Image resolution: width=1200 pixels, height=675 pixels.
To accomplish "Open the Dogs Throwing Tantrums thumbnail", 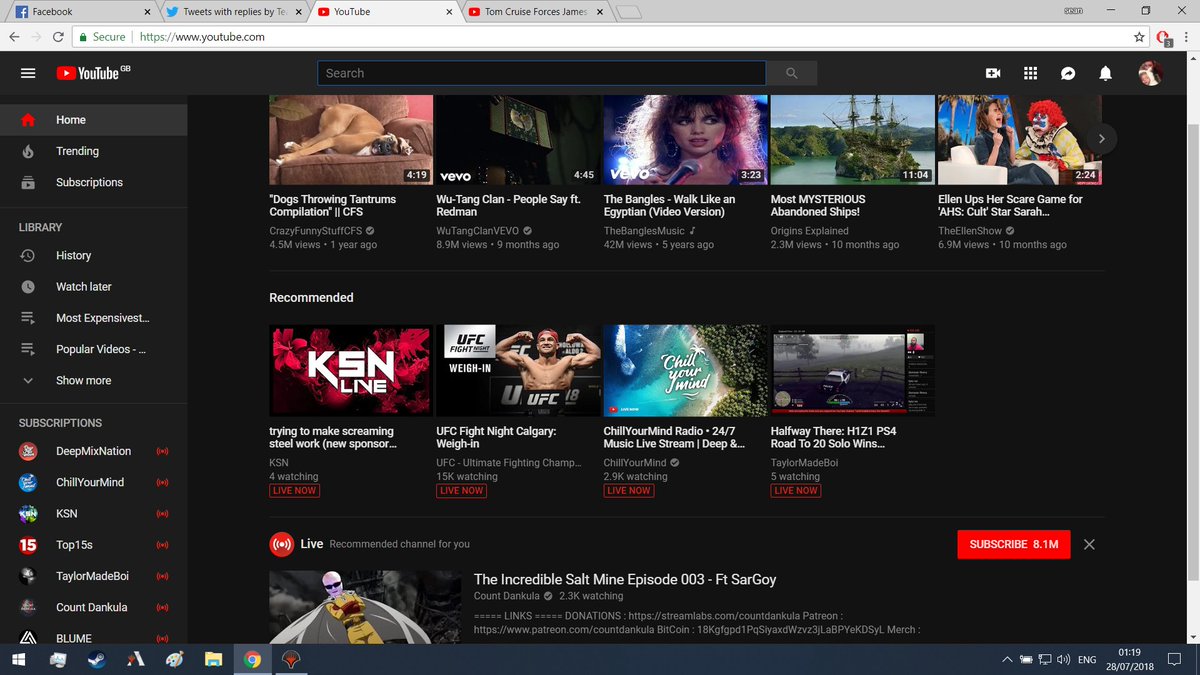I will pos(350,140).
